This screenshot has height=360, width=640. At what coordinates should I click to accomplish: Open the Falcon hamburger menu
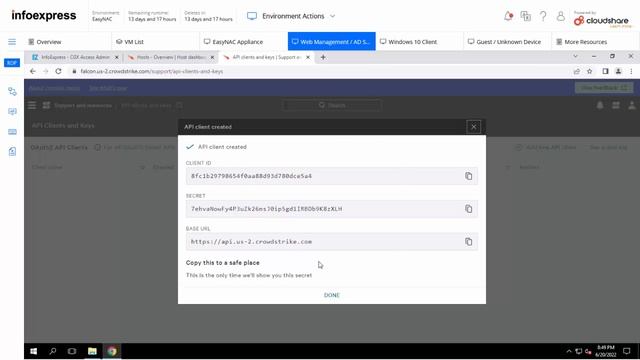tap(32, 106)
